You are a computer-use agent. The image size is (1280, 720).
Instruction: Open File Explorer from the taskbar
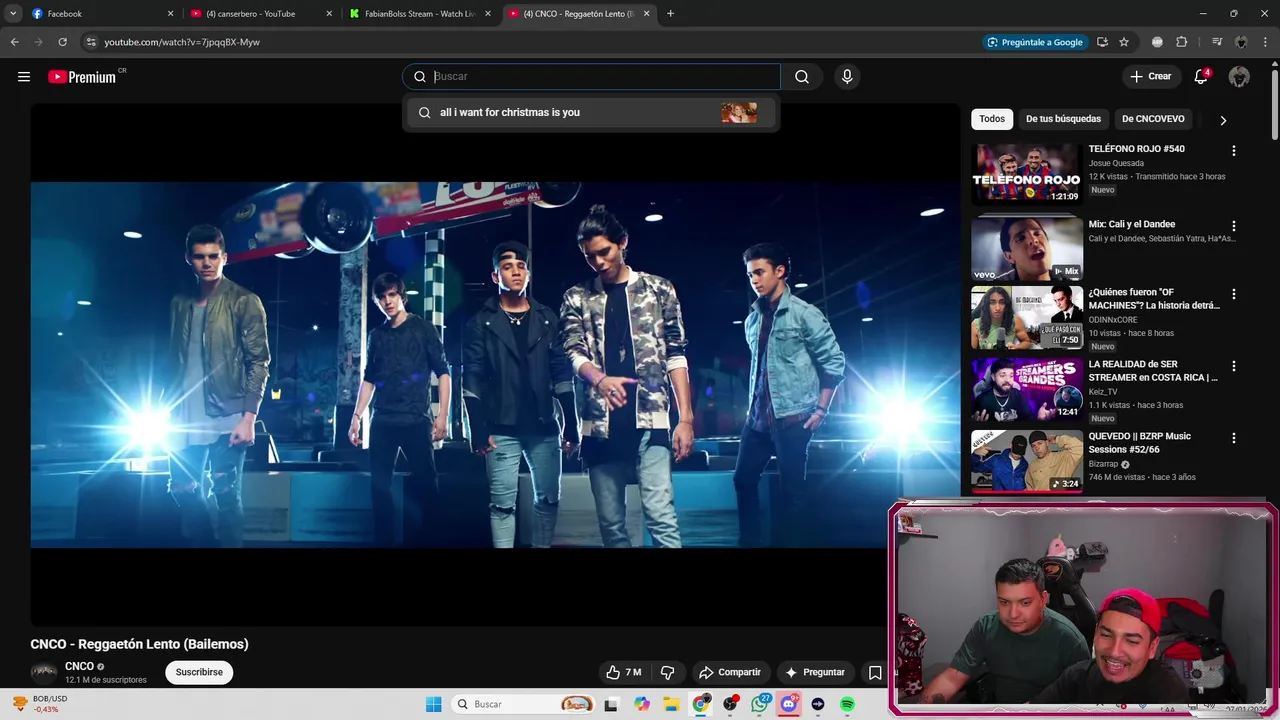671,704
